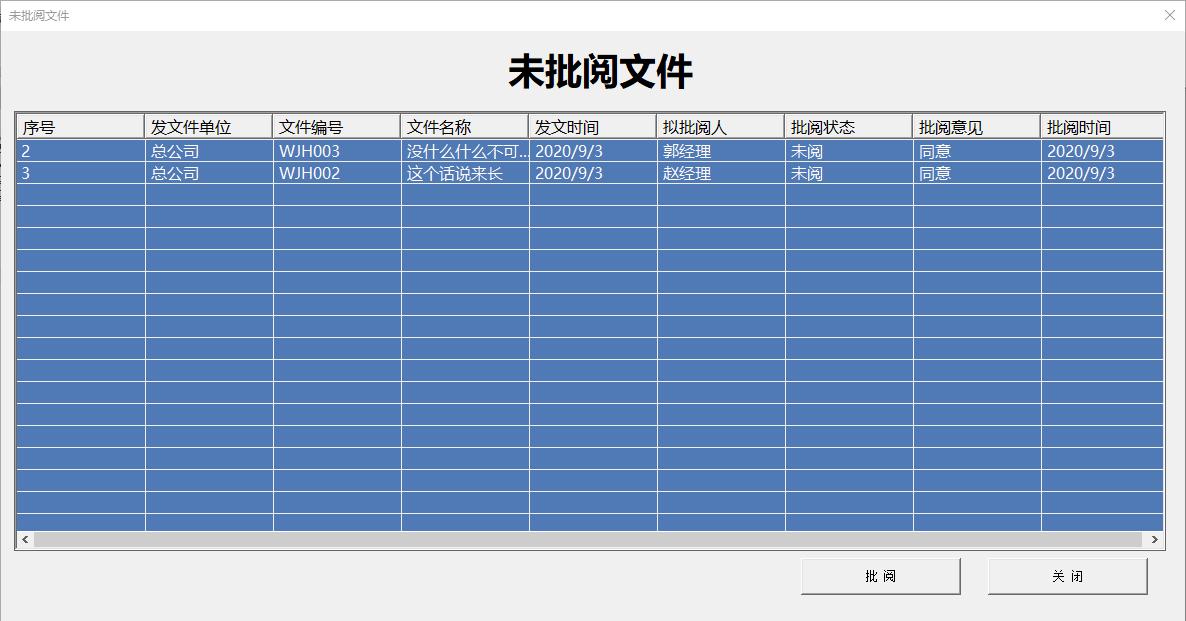Close the 未批阅文件 dialog via the X
The image size is (1186, 621).
[1169, 15]
